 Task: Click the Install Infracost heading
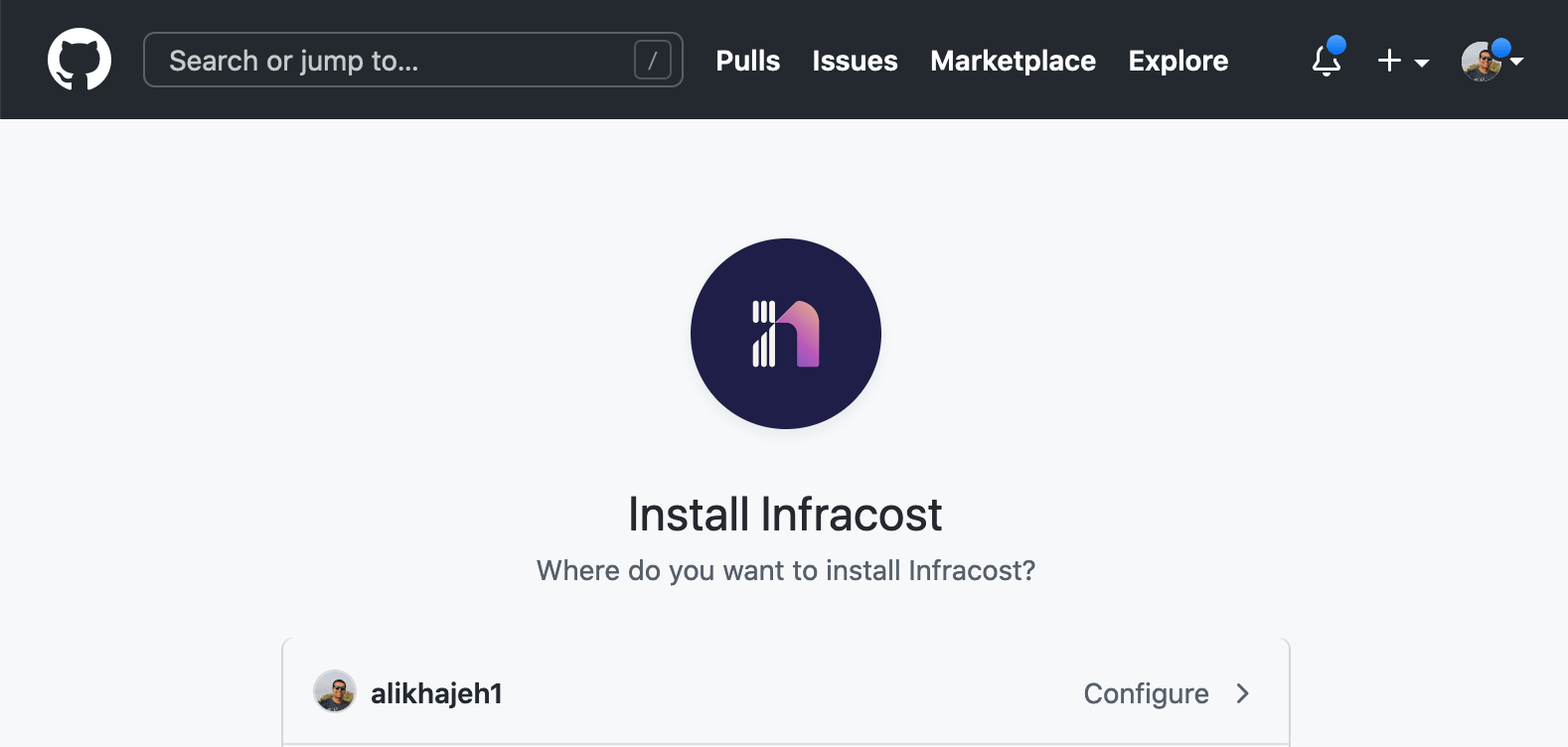[785, 515]
